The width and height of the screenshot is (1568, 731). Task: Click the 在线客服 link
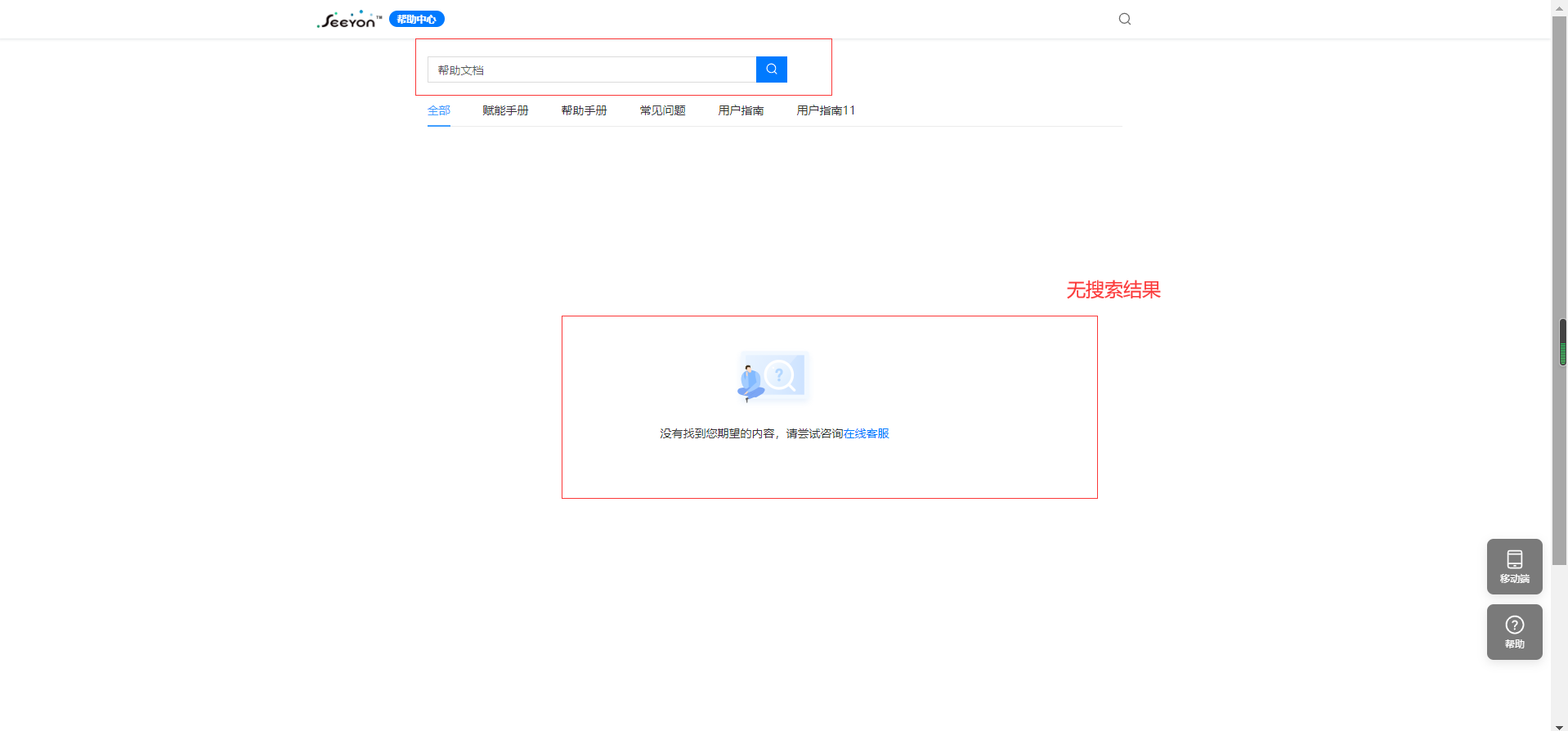[x=866, y=433]
